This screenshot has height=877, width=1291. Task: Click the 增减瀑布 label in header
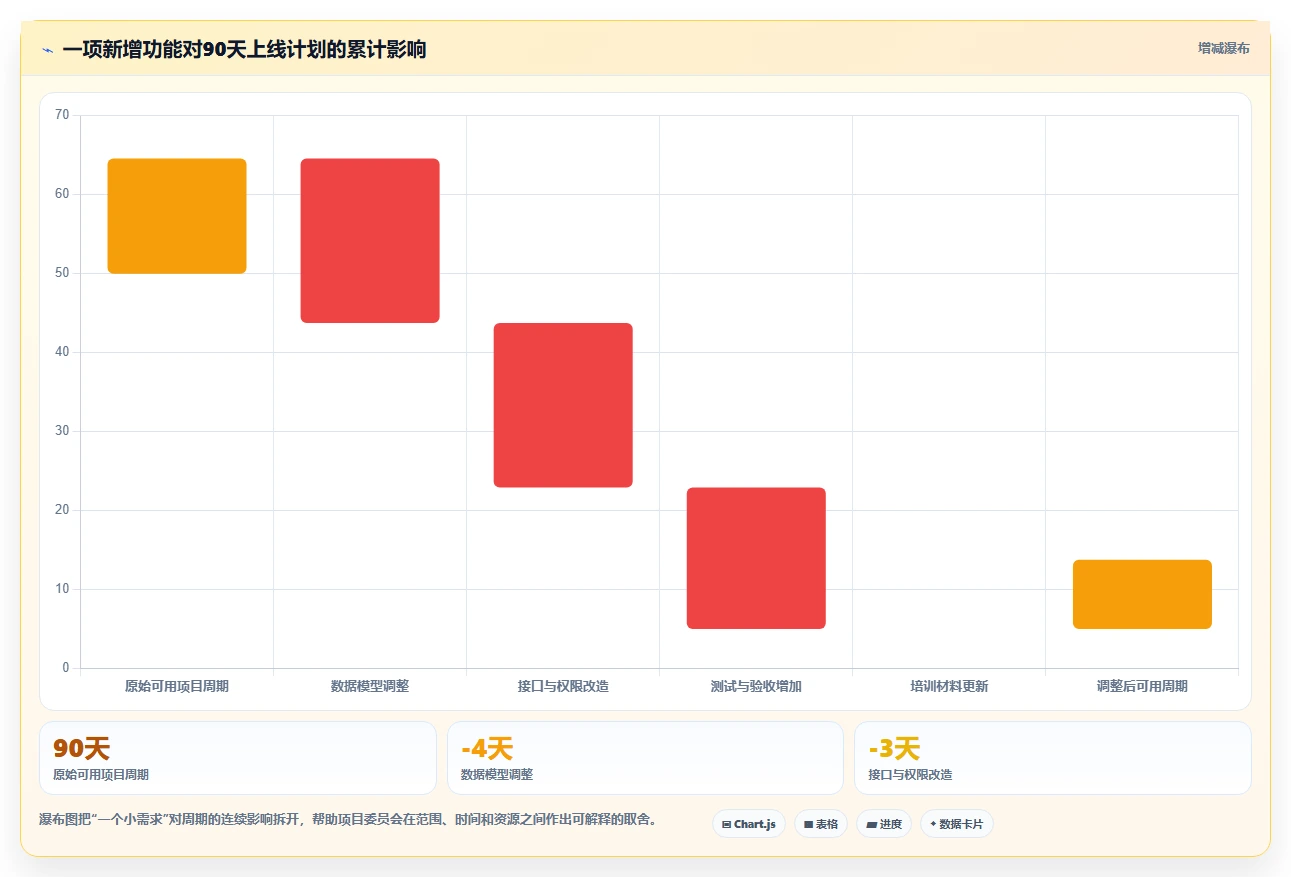1224,48
